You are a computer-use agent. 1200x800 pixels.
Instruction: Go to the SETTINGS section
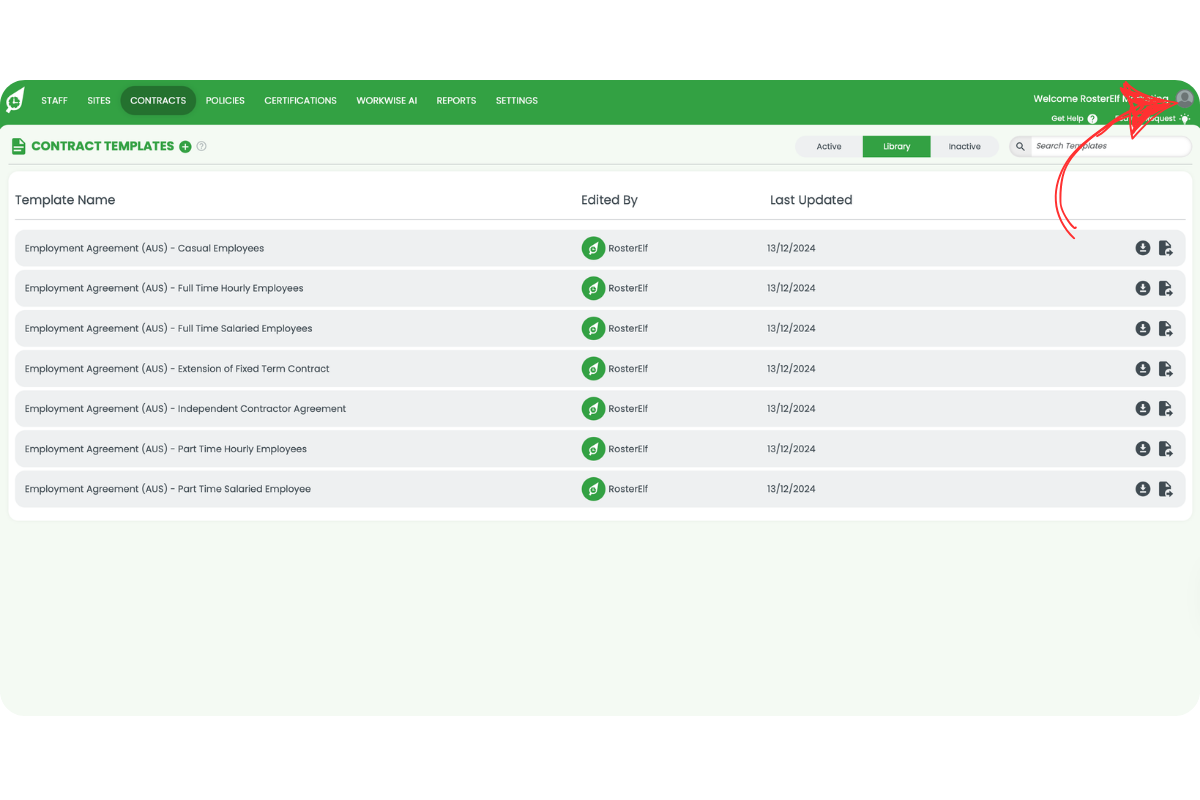click(517, 101)
